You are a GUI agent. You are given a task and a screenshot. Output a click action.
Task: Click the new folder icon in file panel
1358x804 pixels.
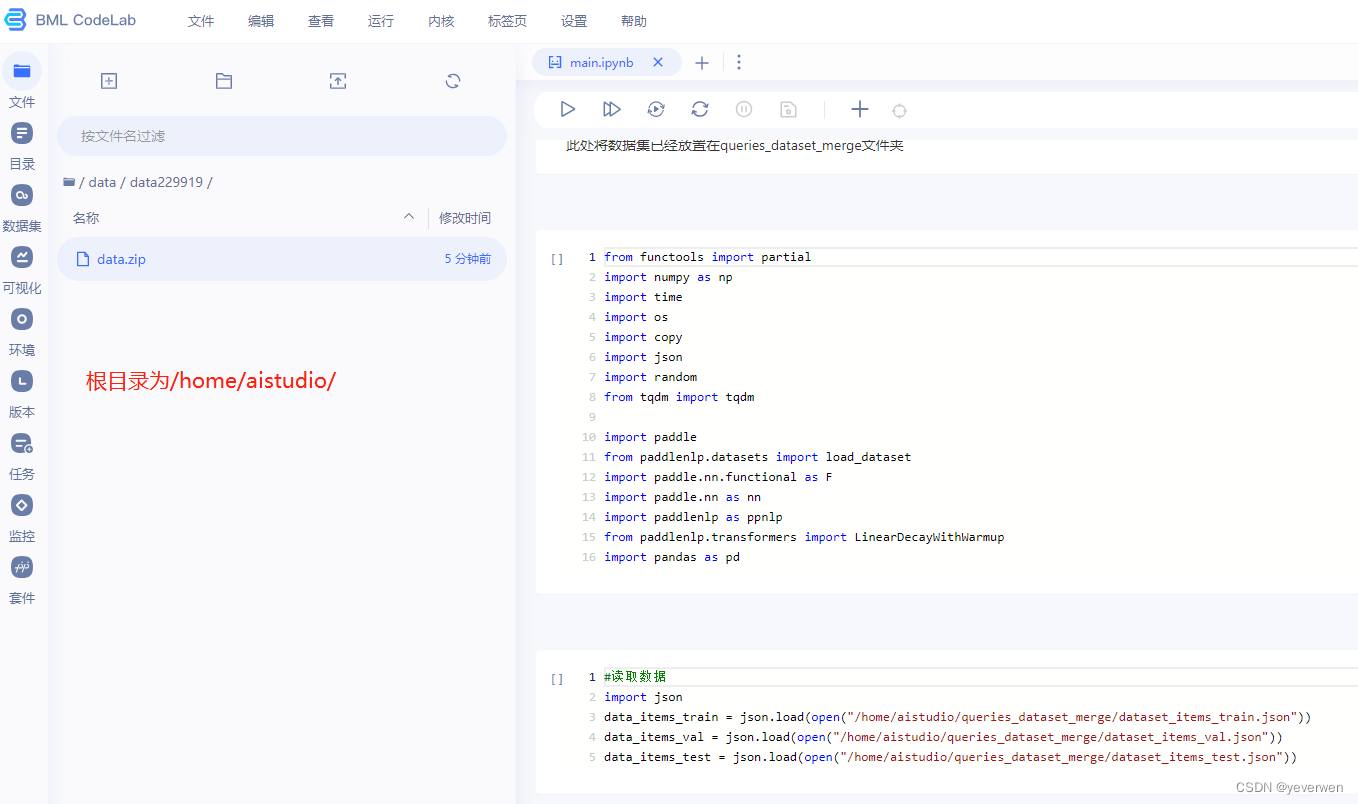pyautogui.click(x=224, y=81)
